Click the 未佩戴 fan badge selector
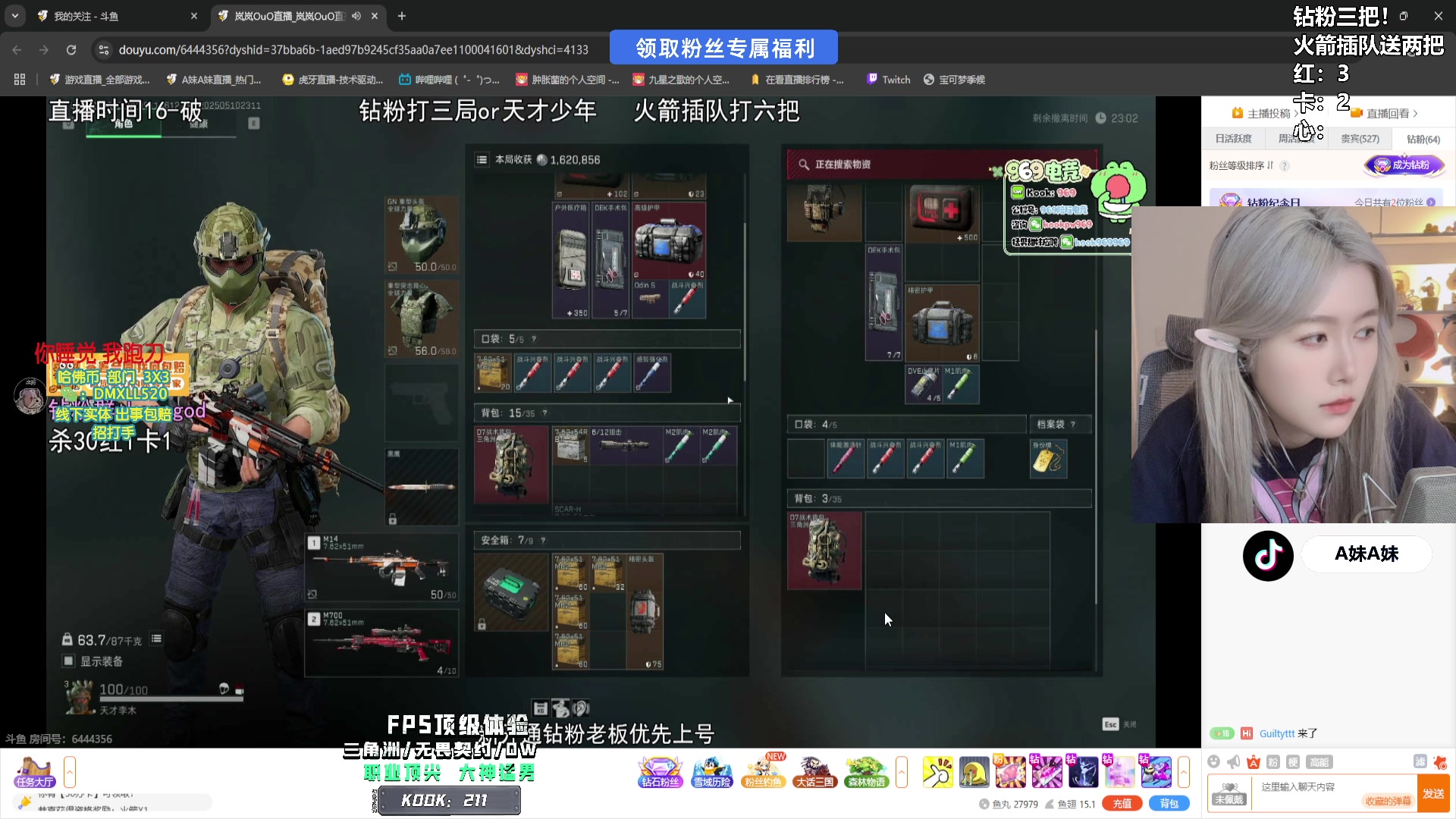The image size is (1456, 819). pyautogui.click(x=1229, y=794)
